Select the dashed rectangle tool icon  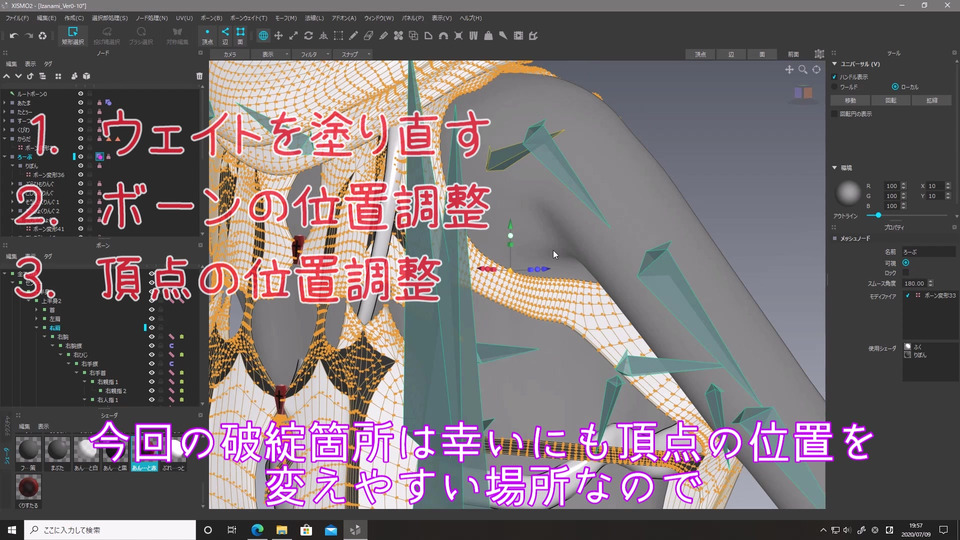click(x=338, y=36)
